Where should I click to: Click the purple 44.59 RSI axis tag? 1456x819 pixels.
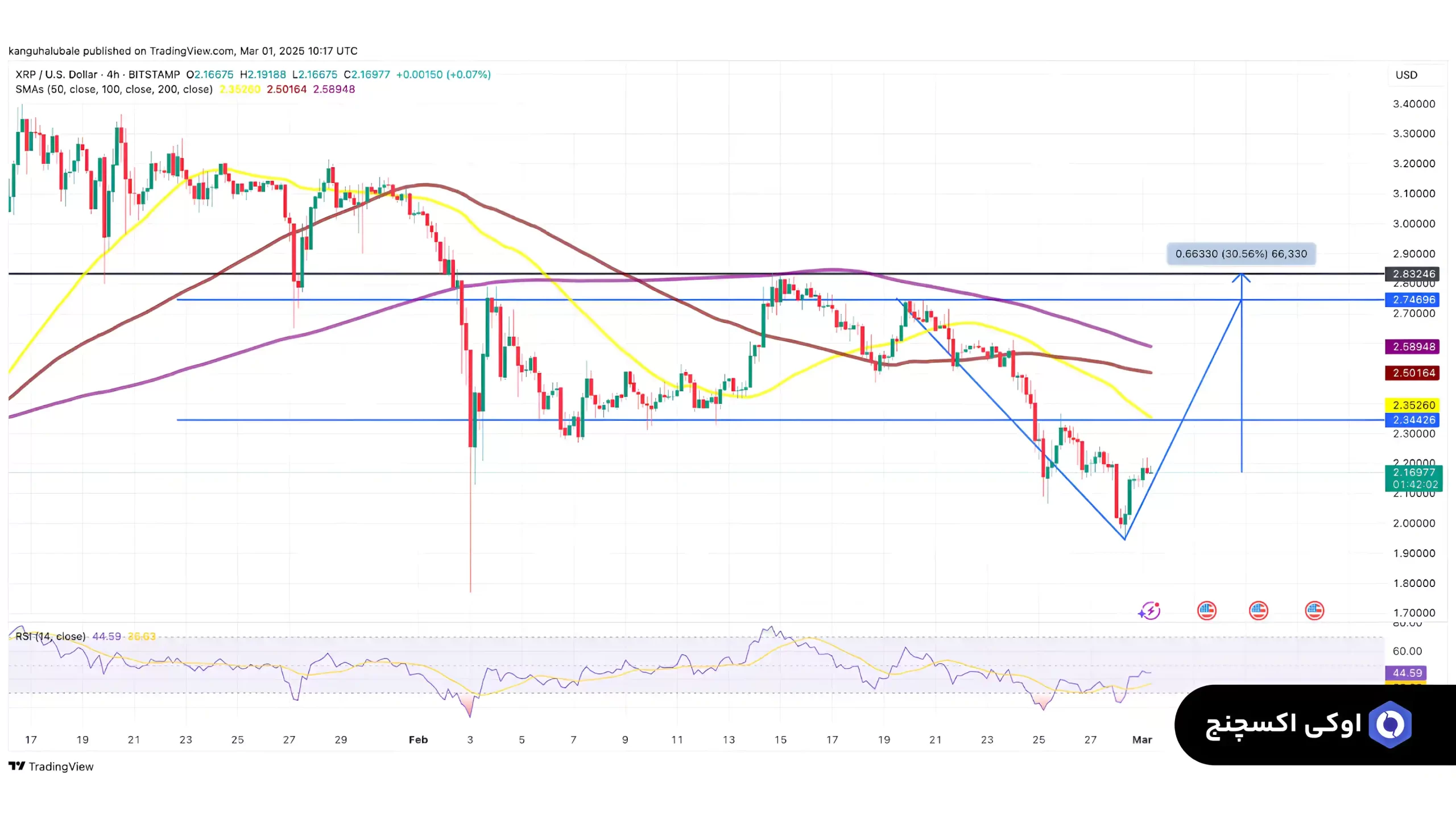click(x=1407, y=673)
